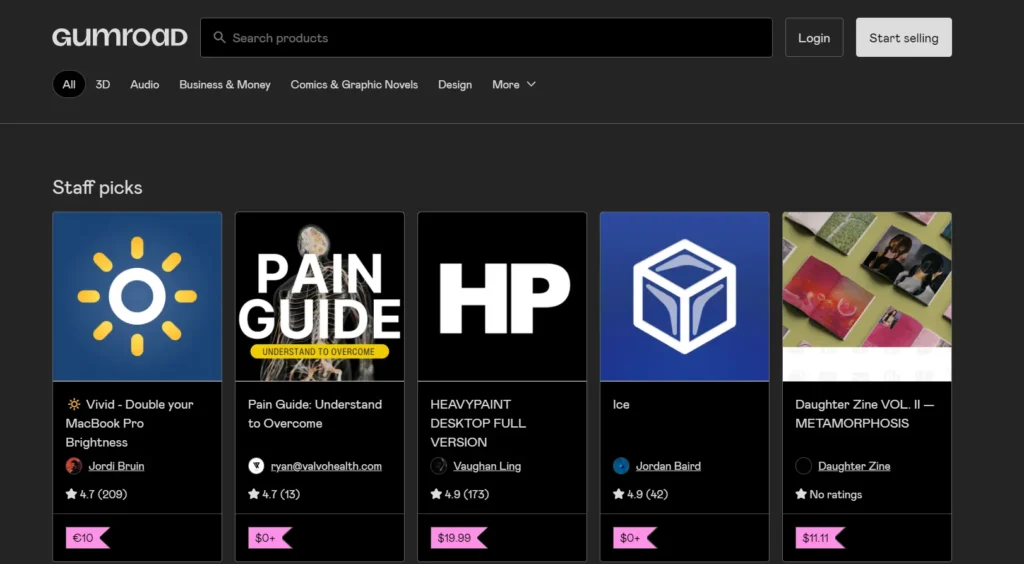The width and height of the screenshot is (1024, 564).
Task: Click the "4.9 (173)" rating text
Action: coord(467,494)
